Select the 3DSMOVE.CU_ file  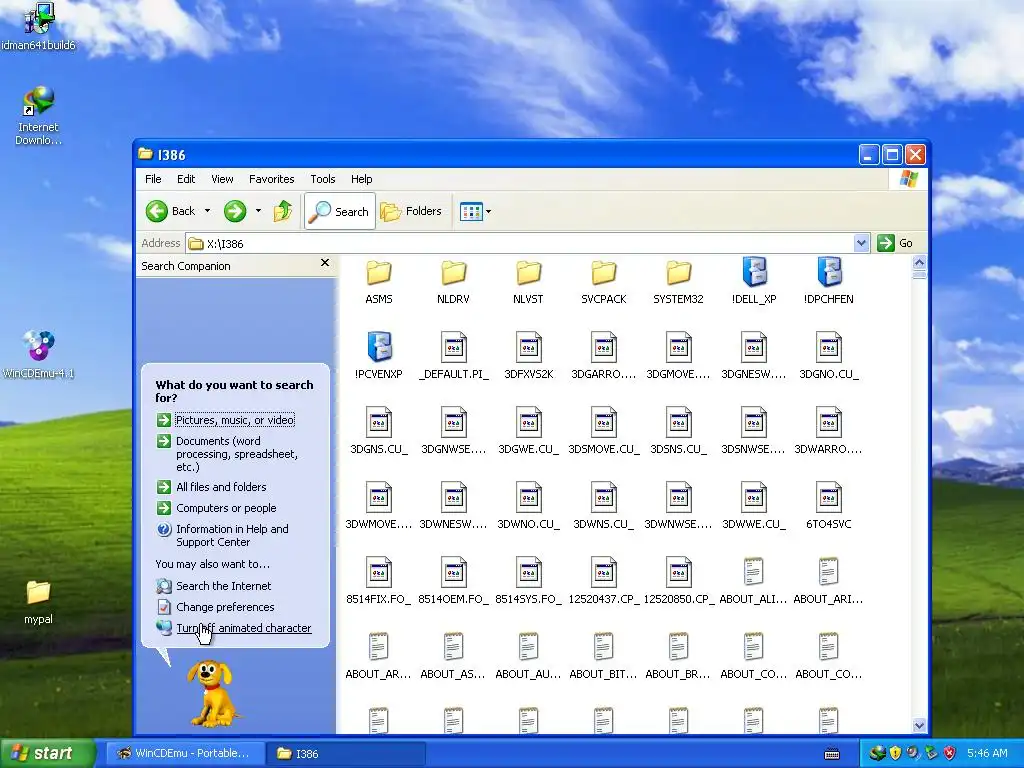click(x=603, y=429)
